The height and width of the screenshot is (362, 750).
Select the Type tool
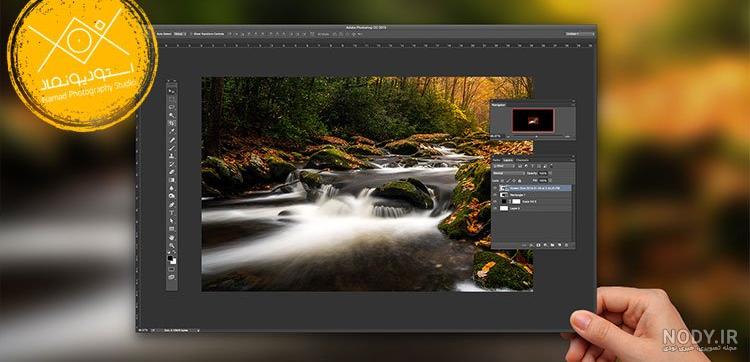click(172, 212)
